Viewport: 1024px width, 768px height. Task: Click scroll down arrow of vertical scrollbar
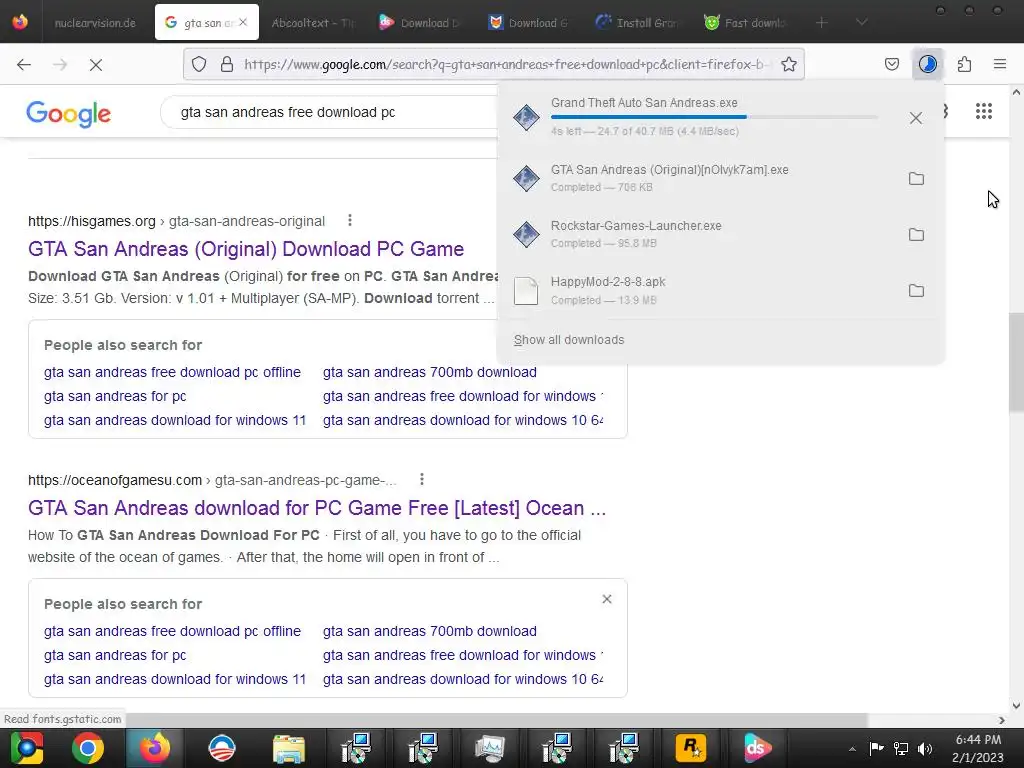point(1016,705)
